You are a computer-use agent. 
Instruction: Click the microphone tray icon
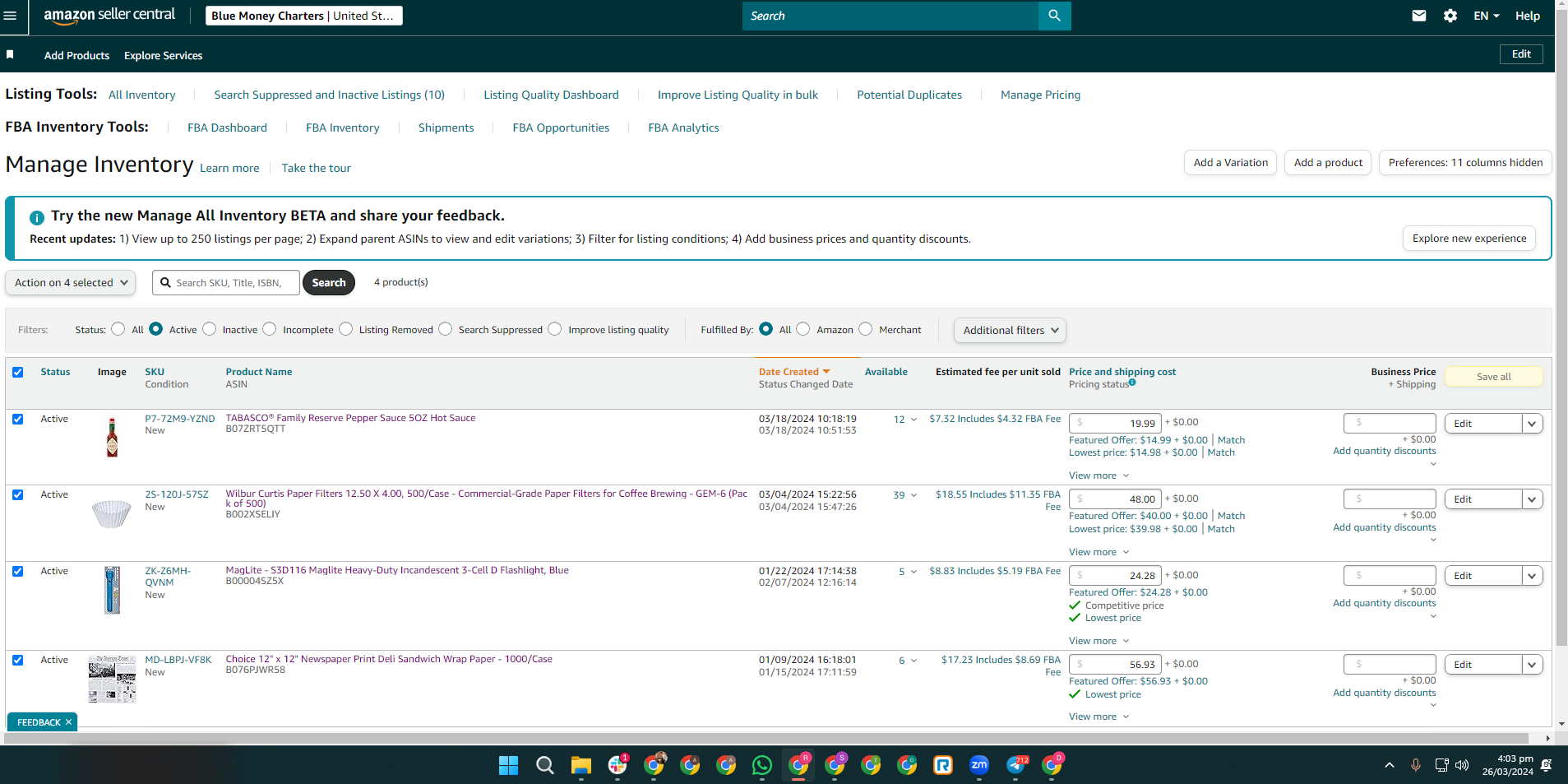click(1416, 765)
